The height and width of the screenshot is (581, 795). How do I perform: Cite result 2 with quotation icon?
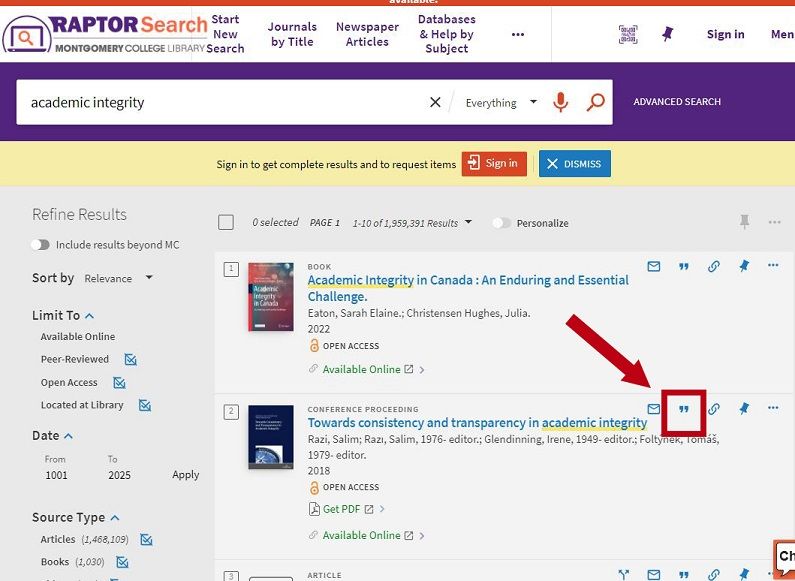[x=683, y=409]
